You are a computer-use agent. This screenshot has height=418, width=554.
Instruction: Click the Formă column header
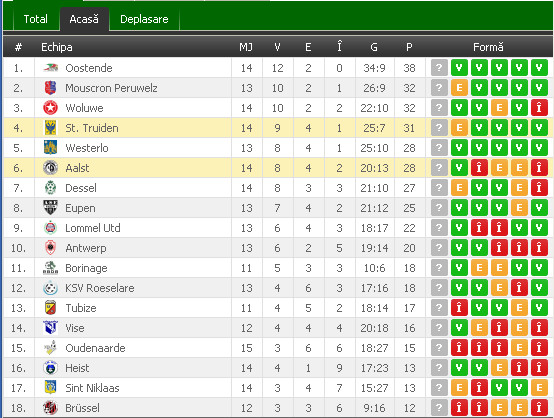(488, 47)
